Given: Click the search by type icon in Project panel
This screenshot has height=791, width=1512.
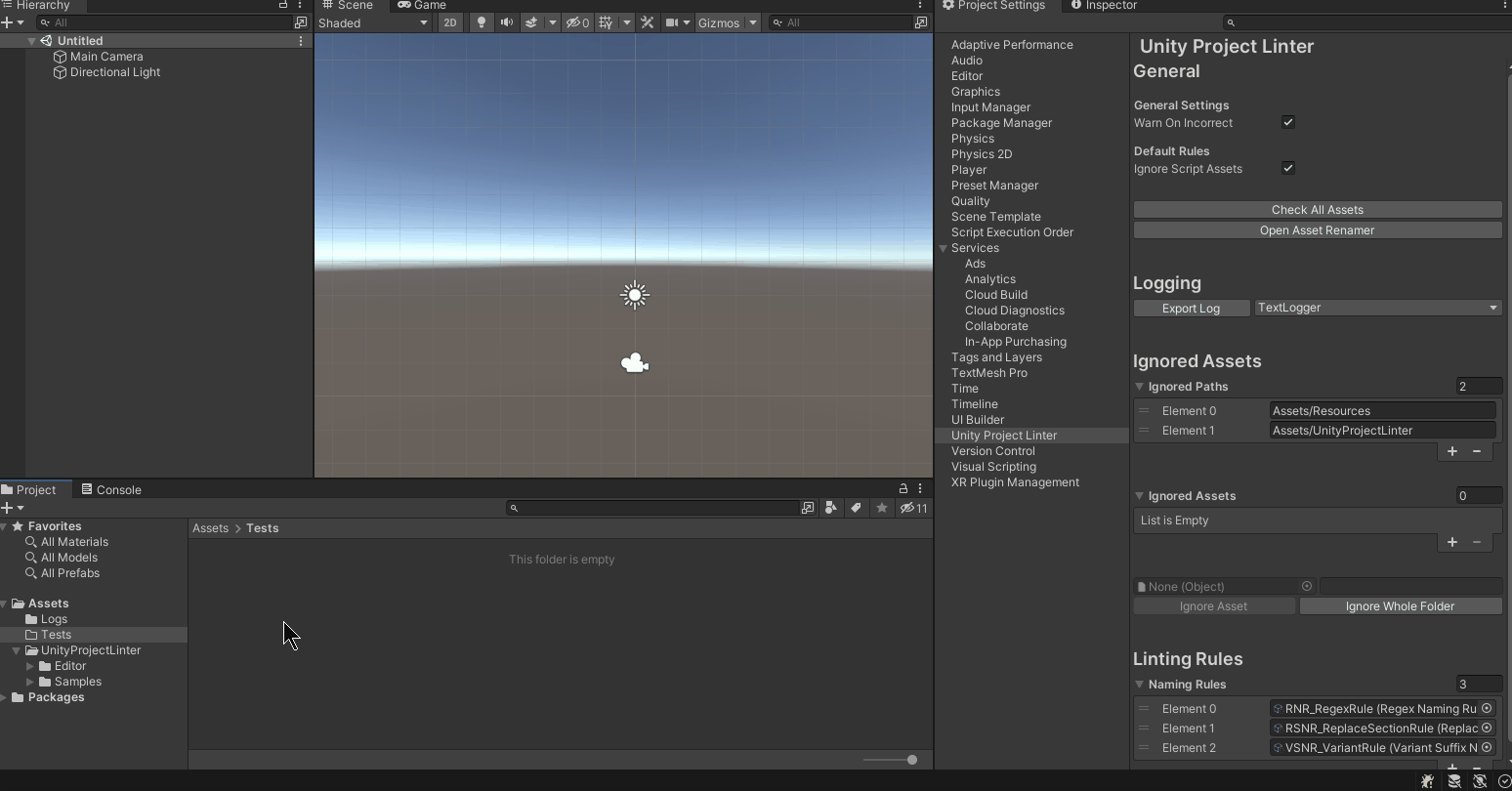Looking at the screenshot, I should [830, 508].
